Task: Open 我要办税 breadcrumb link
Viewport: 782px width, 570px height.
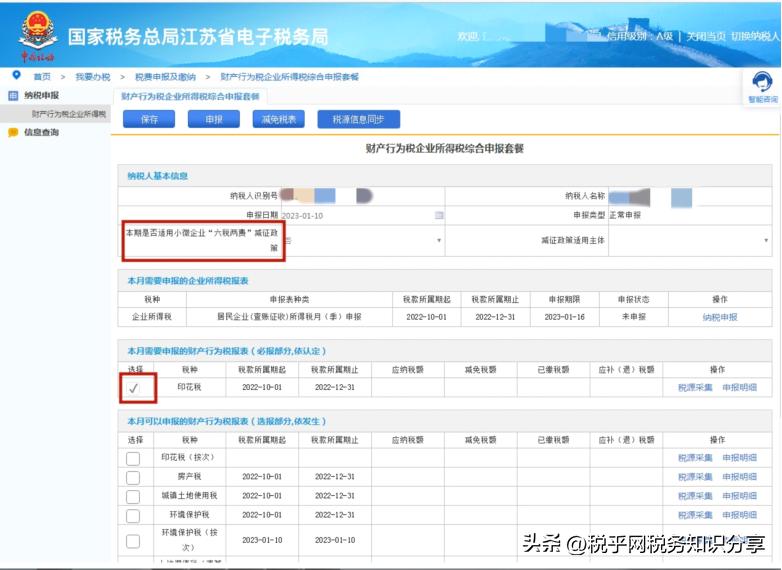Action: [93, 77]
